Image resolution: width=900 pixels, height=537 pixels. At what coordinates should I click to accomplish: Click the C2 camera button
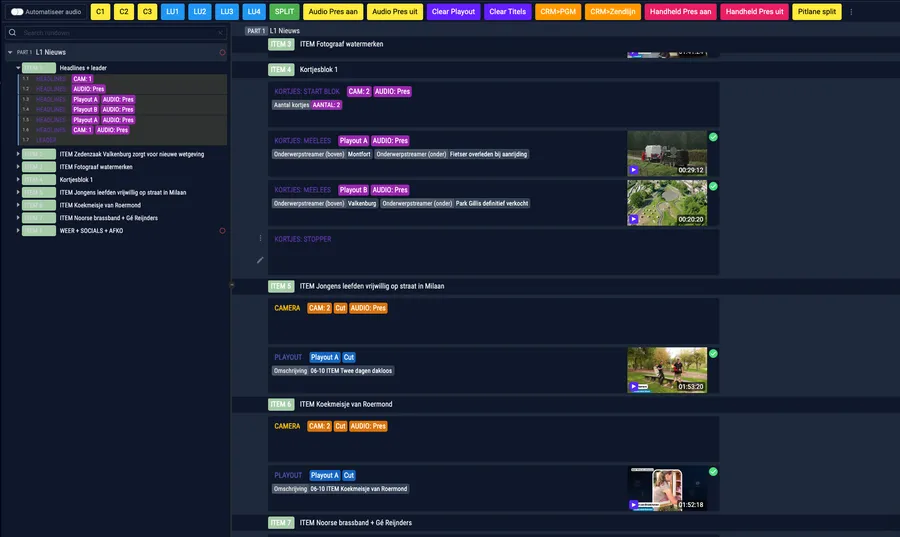124,11
